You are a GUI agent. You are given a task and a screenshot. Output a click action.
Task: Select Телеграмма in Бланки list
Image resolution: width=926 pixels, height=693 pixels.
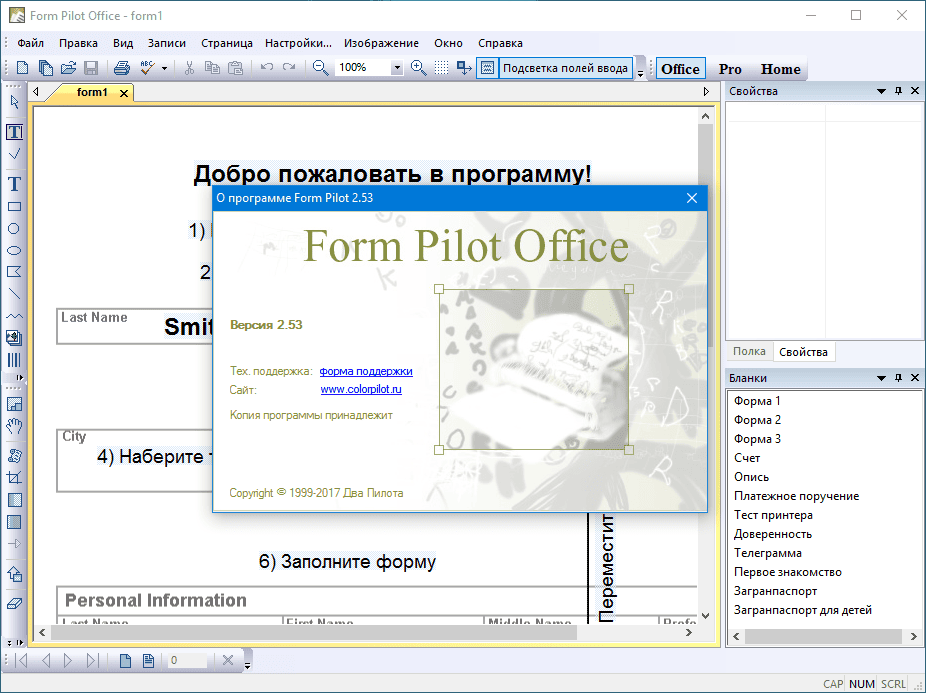(x=768, y=553)
